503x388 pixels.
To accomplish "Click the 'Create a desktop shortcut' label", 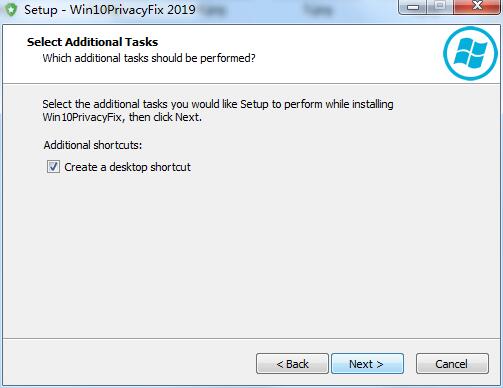I will point(127,167).
